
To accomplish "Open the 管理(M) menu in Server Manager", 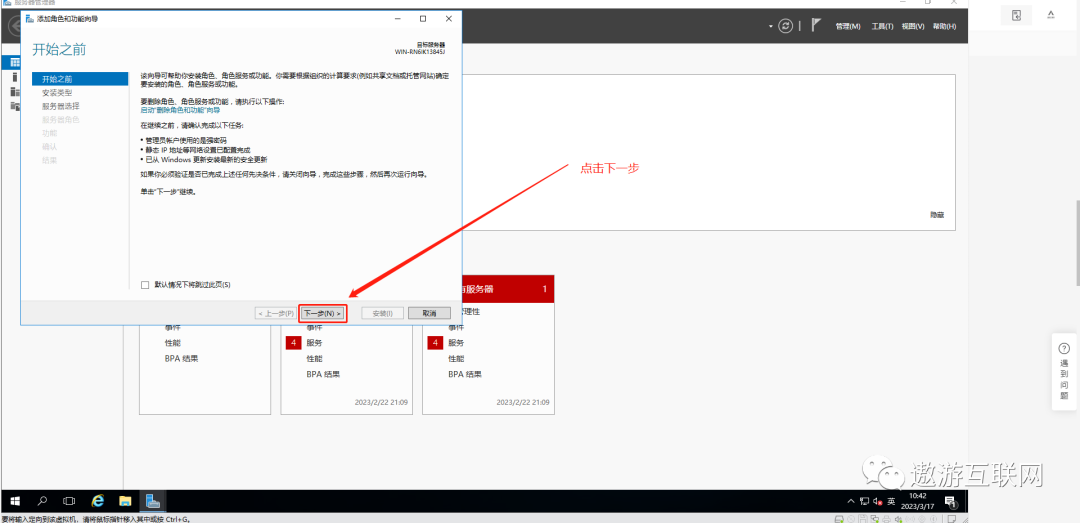I will pyautogui.click(x=848, y=26).
